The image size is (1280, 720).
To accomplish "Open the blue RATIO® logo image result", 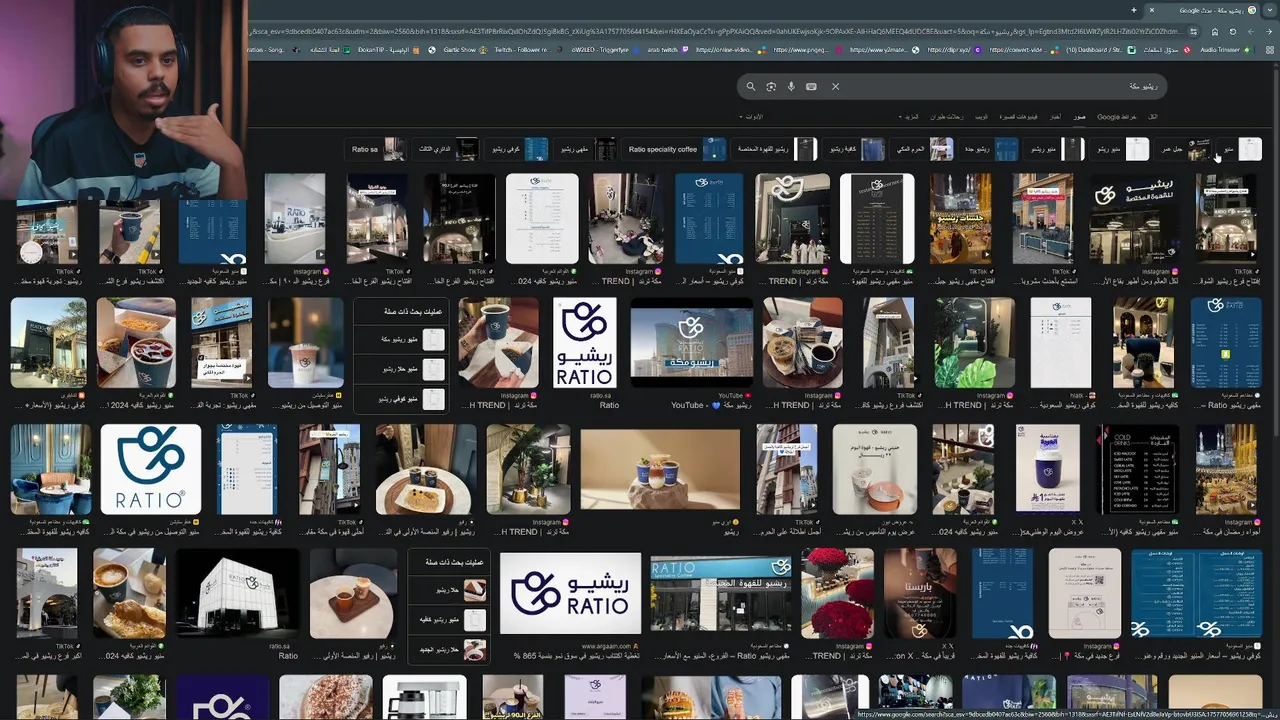I will (x=151, y=469).
